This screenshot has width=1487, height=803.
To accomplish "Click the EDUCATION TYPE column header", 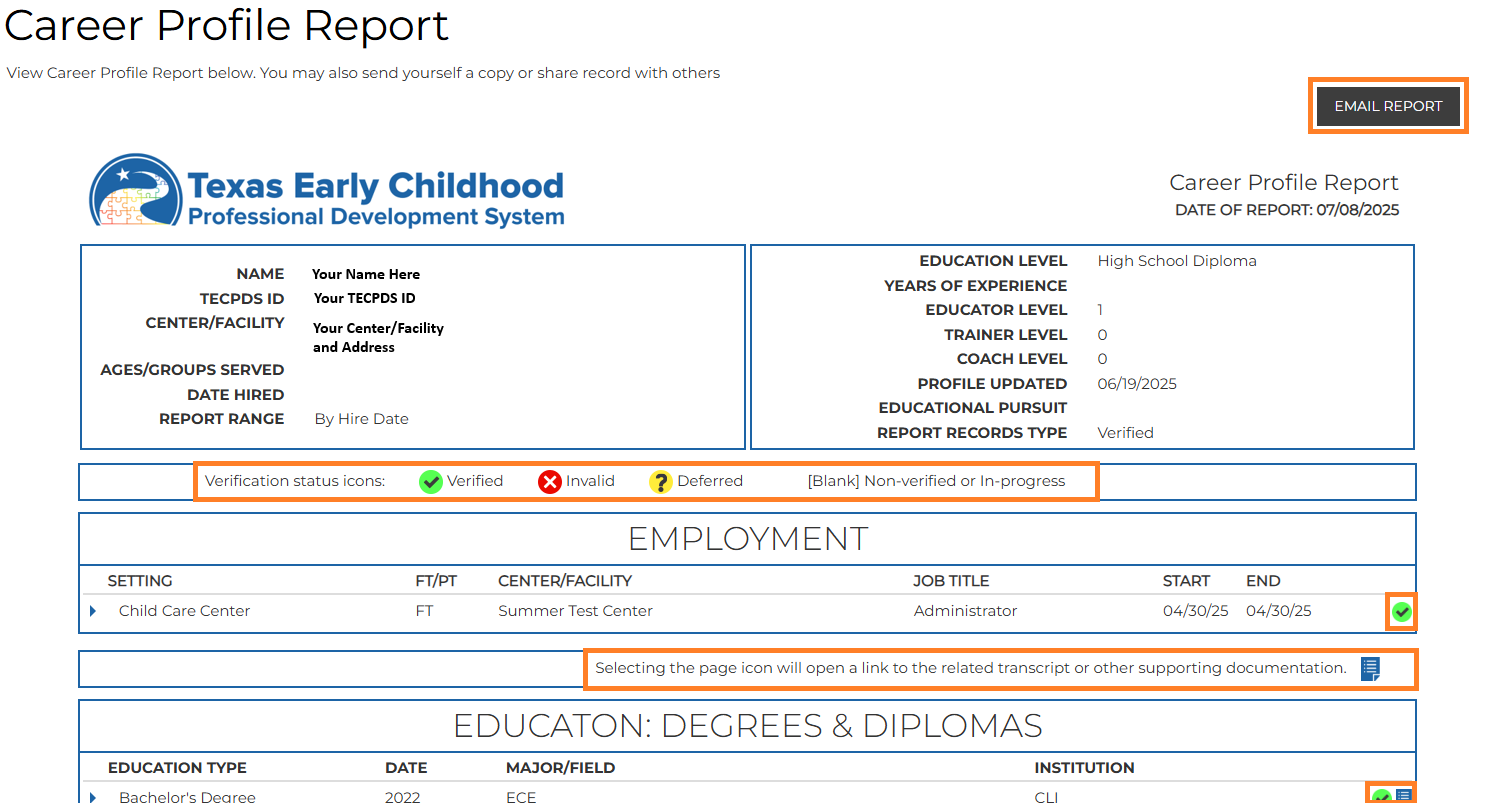I will tap(177, 768).
